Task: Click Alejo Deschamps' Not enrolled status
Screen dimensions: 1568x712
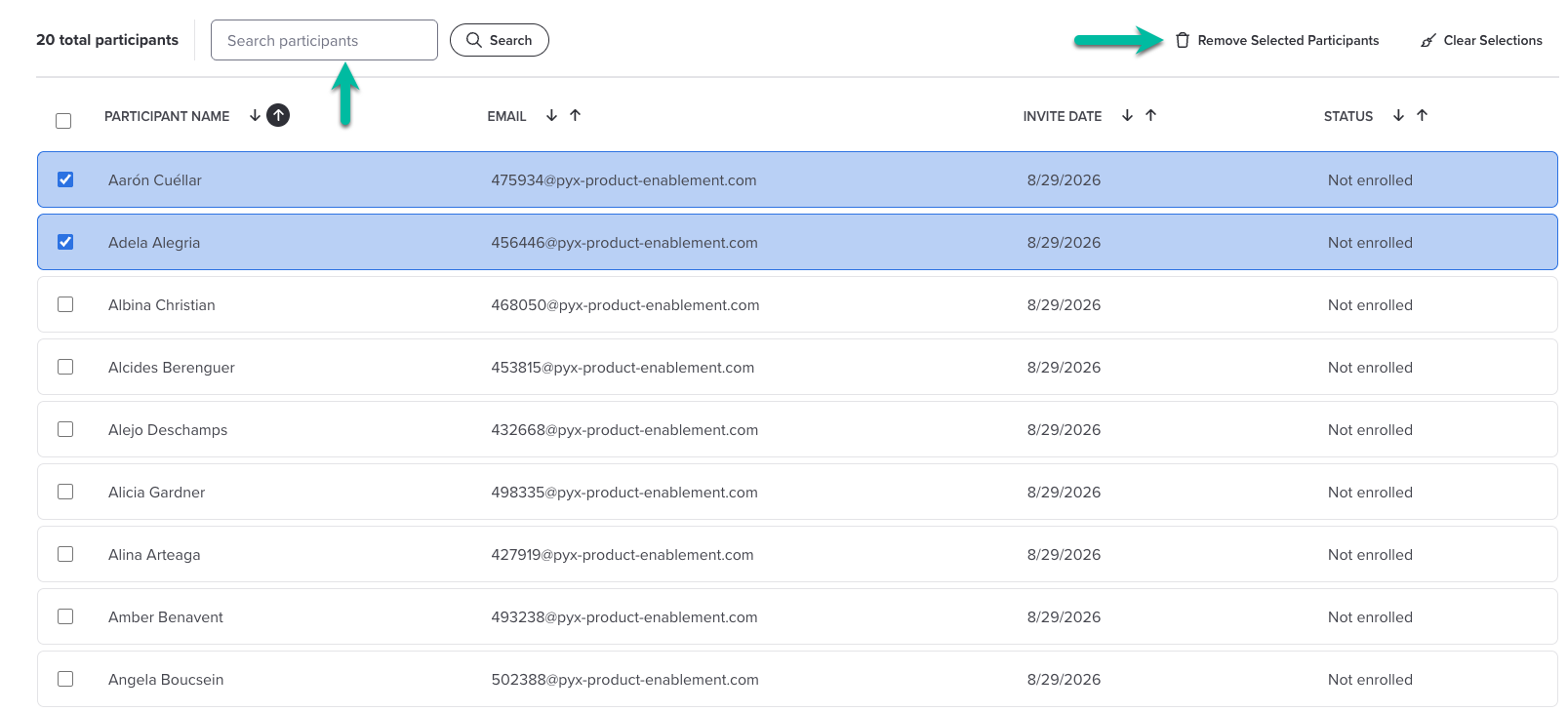Action: coord(1370,430)
